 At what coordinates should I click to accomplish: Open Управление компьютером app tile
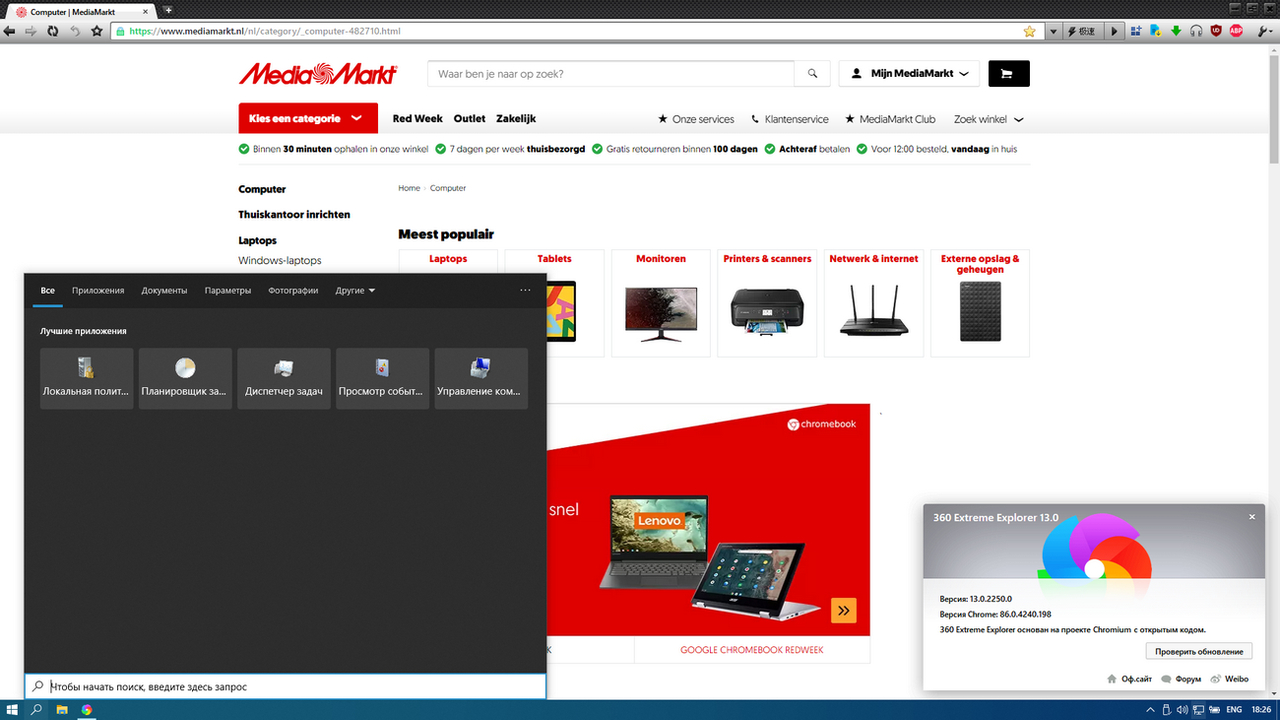[481, 378]
